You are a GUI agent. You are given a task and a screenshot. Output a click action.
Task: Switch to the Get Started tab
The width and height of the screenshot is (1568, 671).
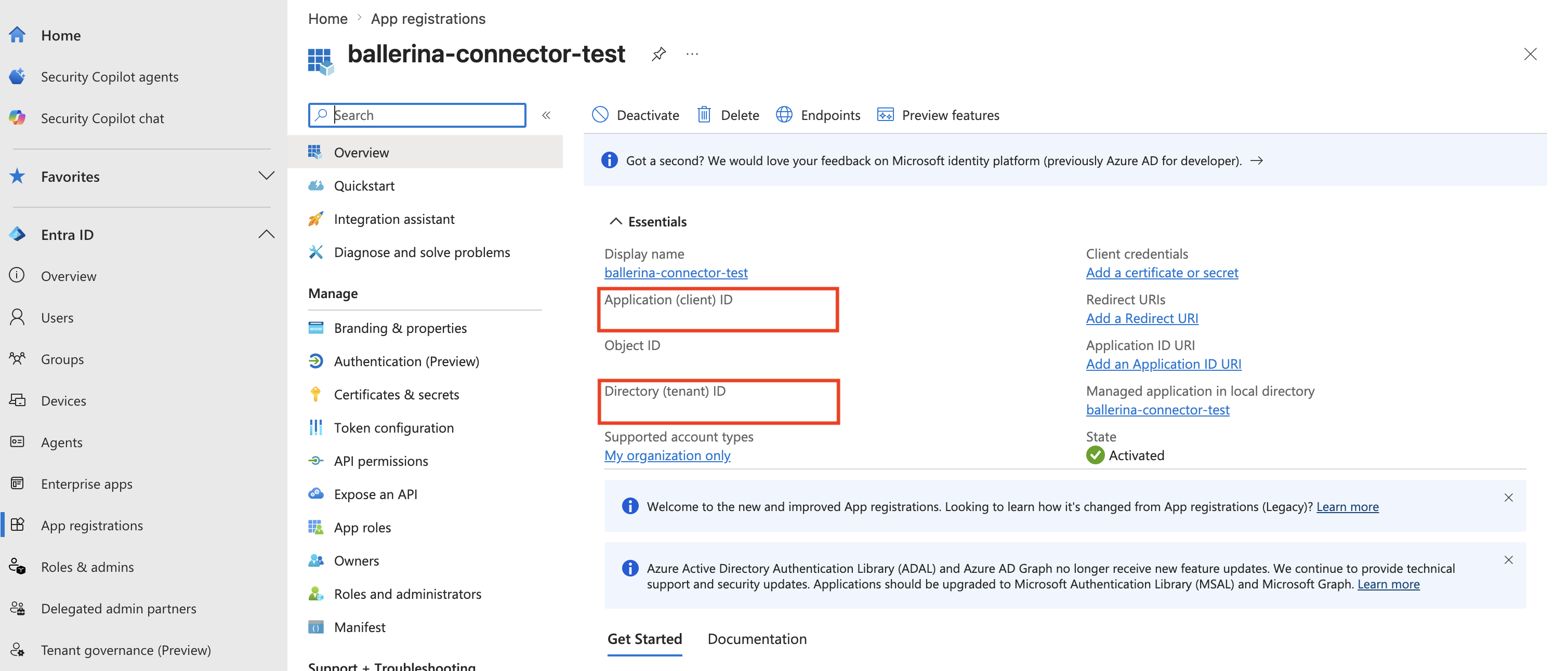coord(644,639)
